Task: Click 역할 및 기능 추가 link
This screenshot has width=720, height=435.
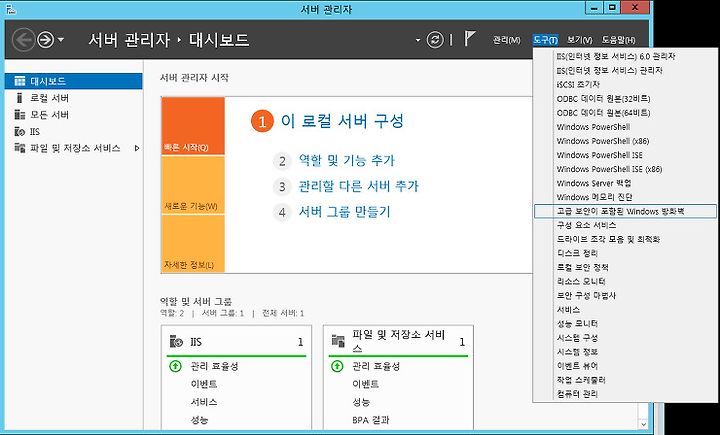Action: coord(347,160)
